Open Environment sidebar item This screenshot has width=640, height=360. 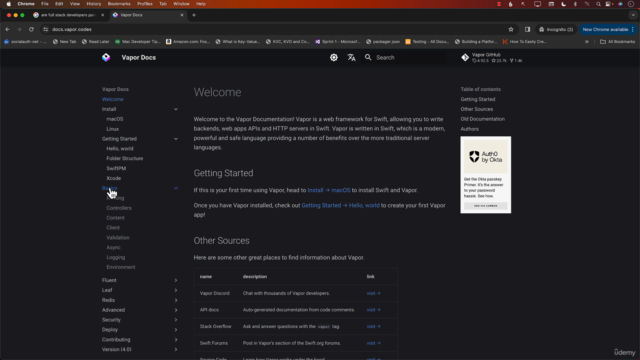[121, 267]
